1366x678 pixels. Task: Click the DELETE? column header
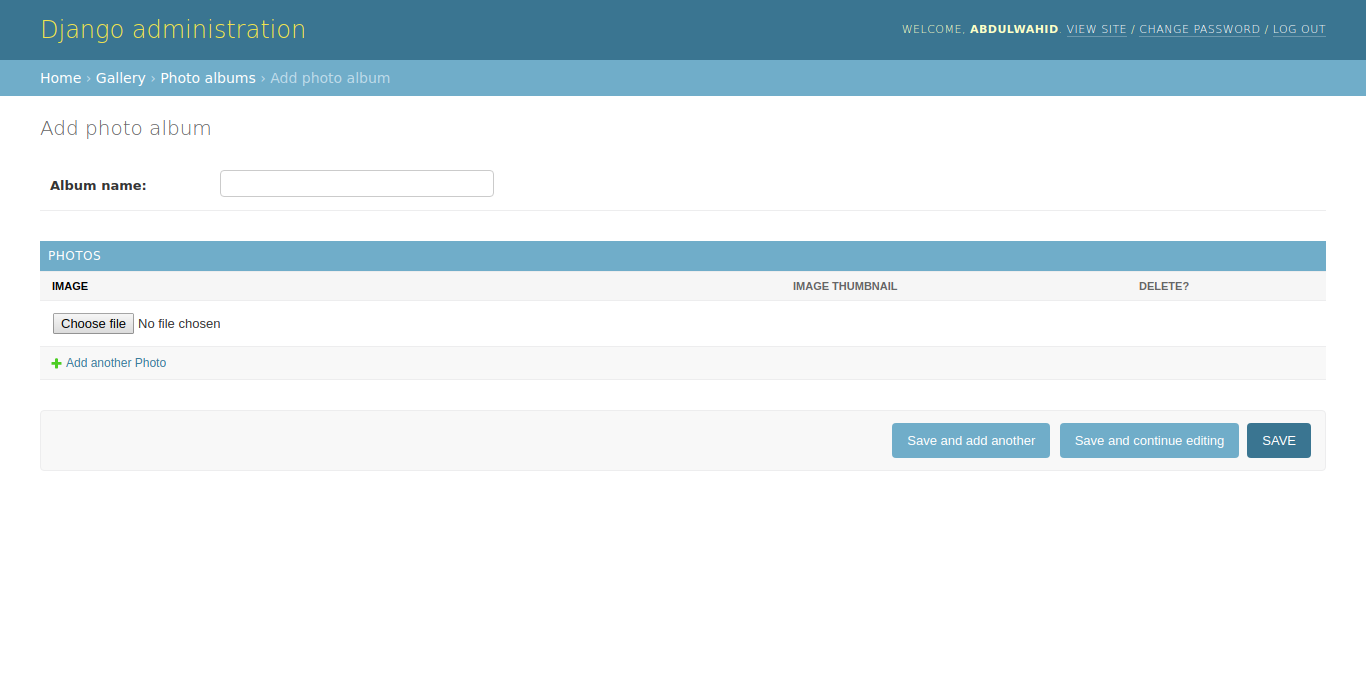[1164, 286]
